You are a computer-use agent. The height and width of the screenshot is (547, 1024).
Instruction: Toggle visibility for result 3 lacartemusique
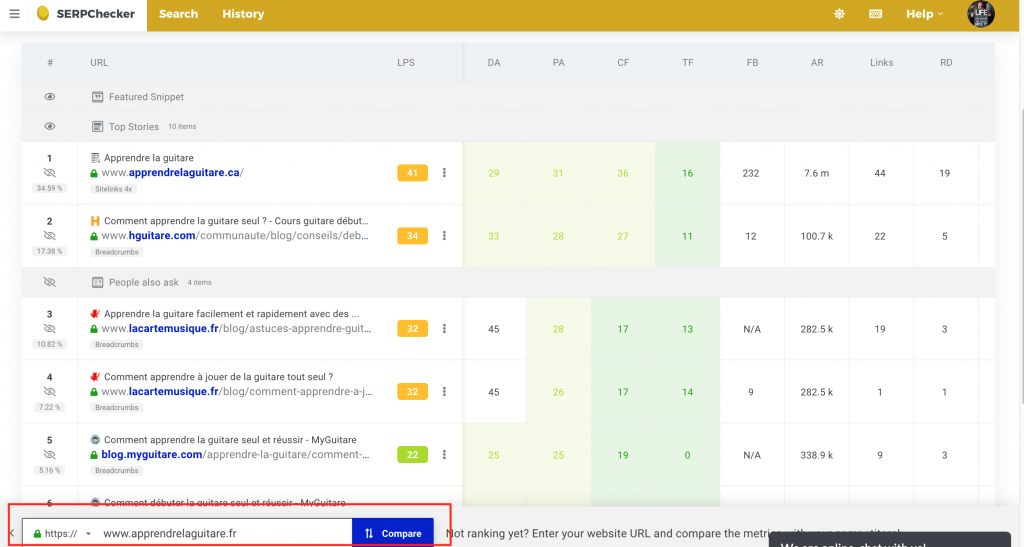pyautogui.click(x=50, y=328)
